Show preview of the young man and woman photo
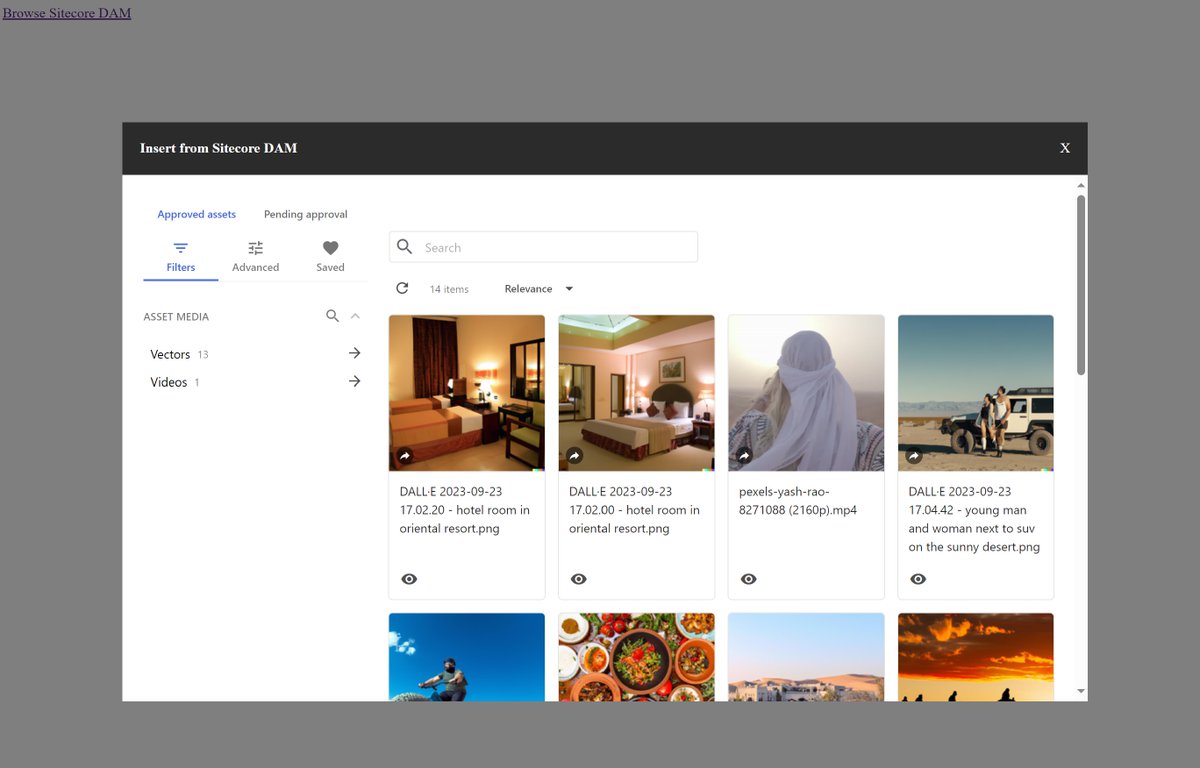Viewport: 1200px width, 768px height. pos(918,578)
